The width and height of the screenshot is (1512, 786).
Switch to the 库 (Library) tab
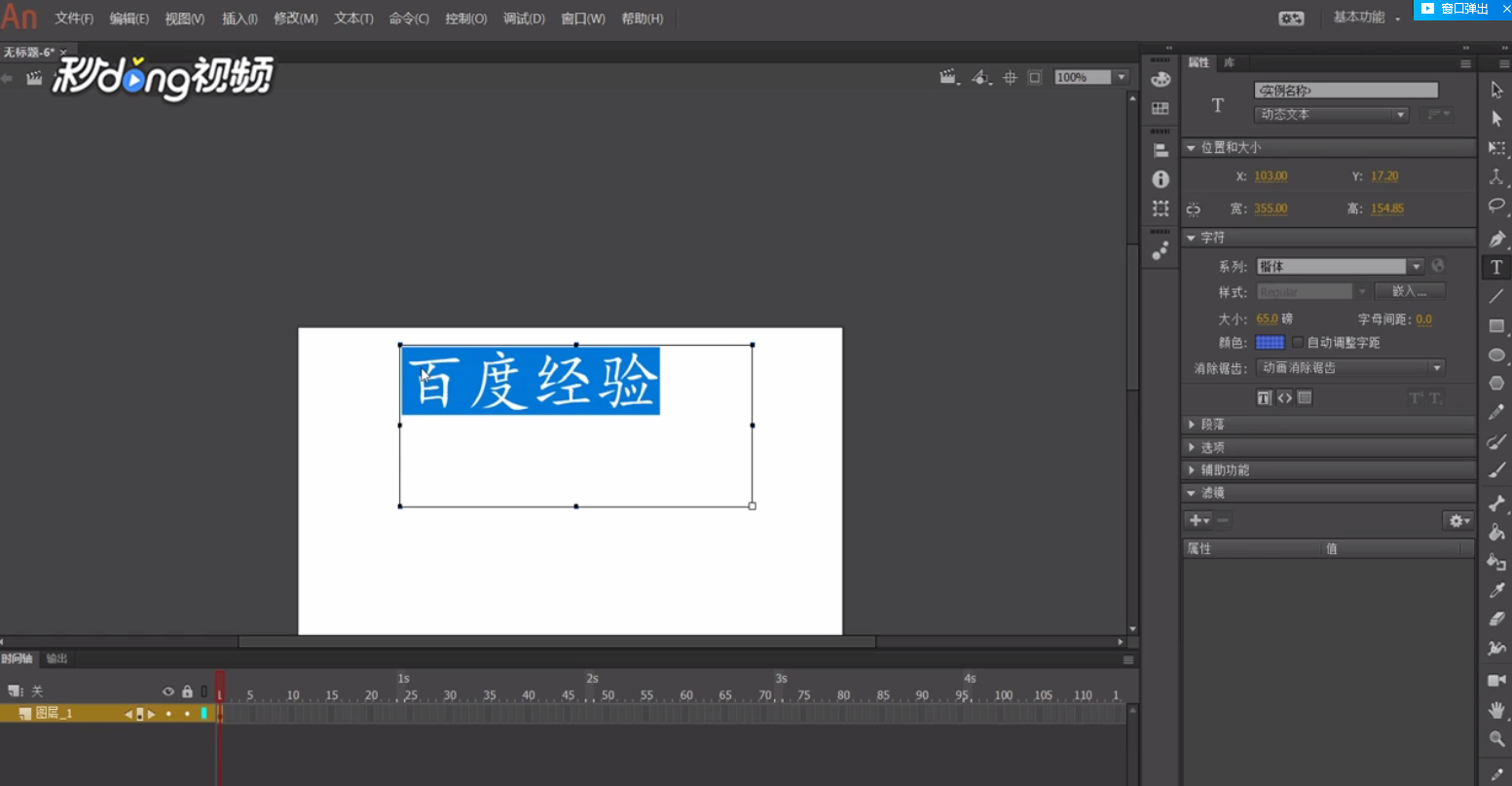(1230, 62)
